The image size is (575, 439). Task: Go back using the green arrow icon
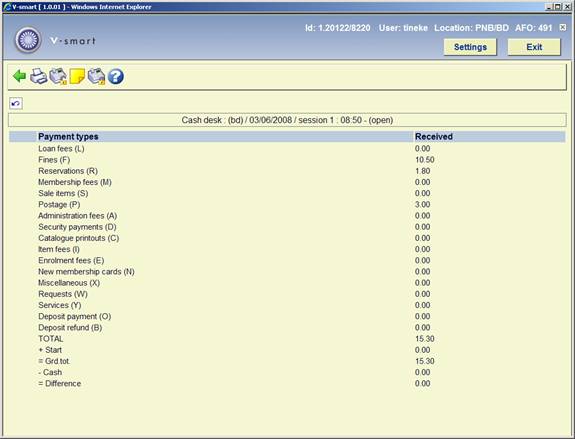19,76
